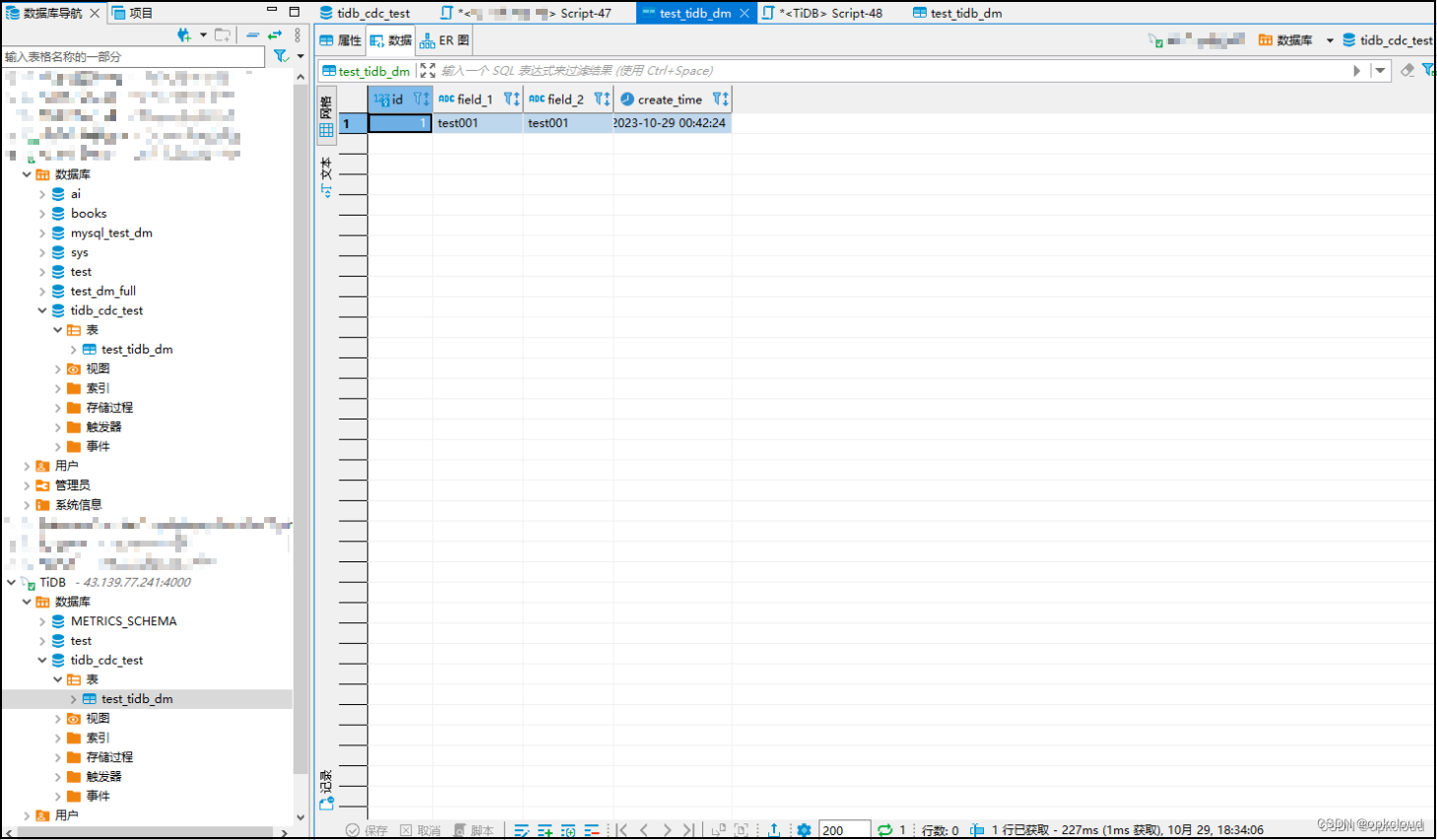
Task: Open the 数据 sub-tab
Action: [x=391, y=40]
